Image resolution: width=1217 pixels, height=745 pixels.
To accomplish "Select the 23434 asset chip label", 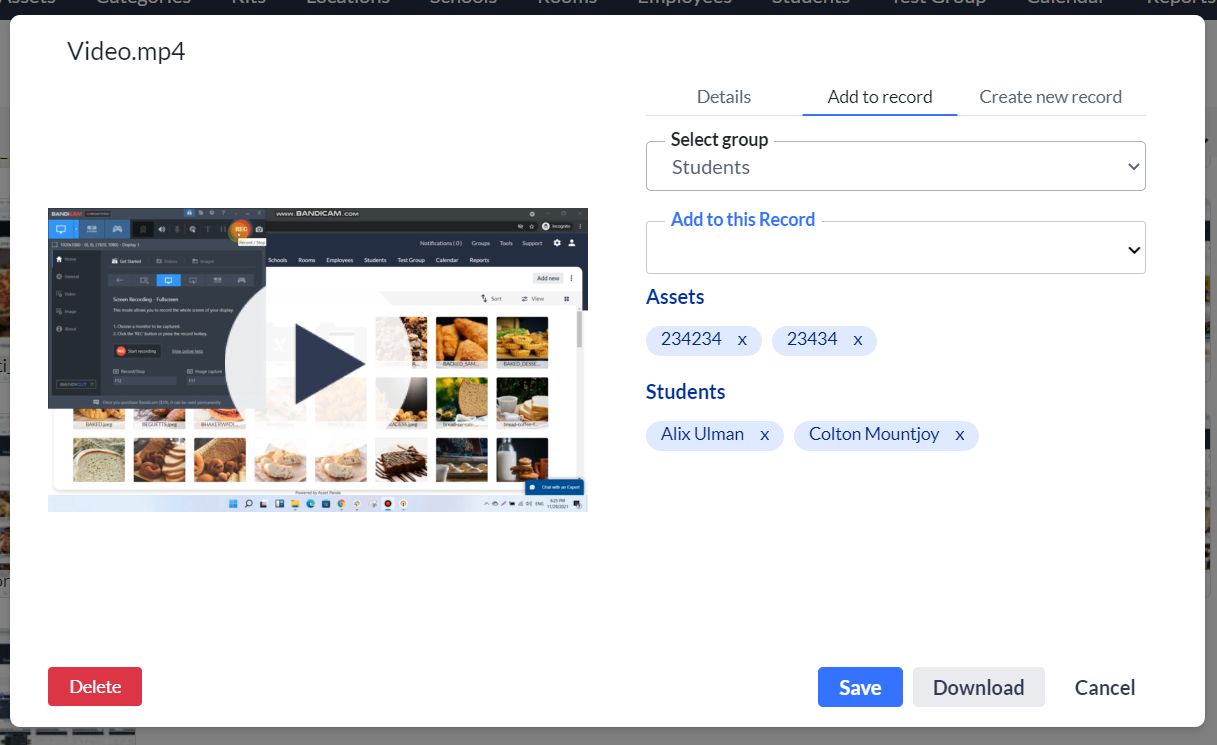I will [812, 339].
